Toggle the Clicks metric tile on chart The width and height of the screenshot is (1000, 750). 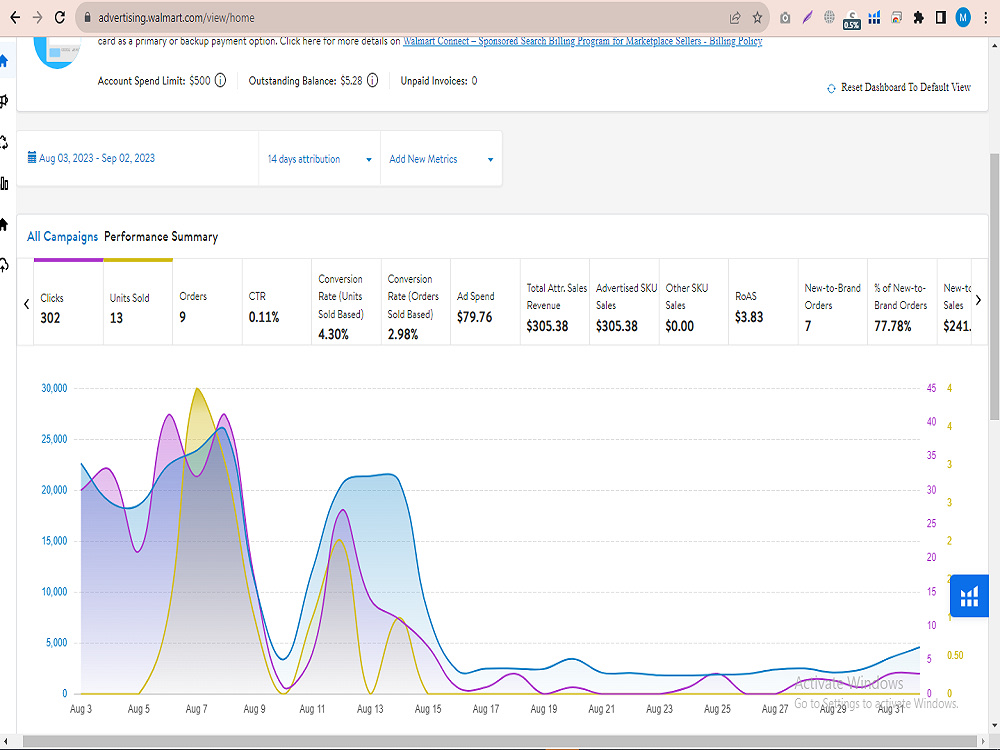68,303
